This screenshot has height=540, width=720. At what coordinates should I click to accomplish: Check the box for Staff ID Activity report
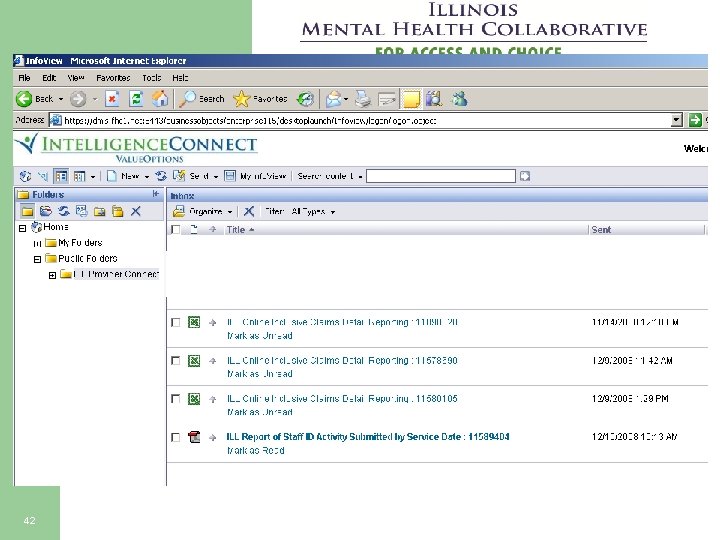175,437
